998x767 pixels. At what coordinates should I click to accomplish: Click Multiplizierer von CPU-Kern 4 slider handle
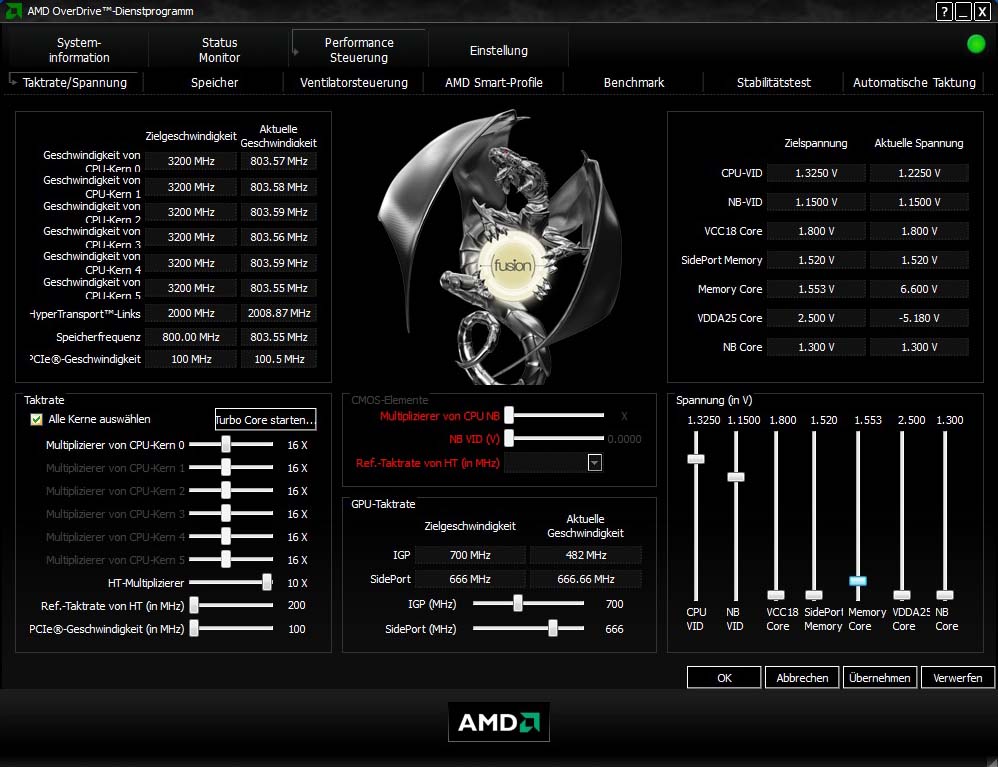click(226, 536)
